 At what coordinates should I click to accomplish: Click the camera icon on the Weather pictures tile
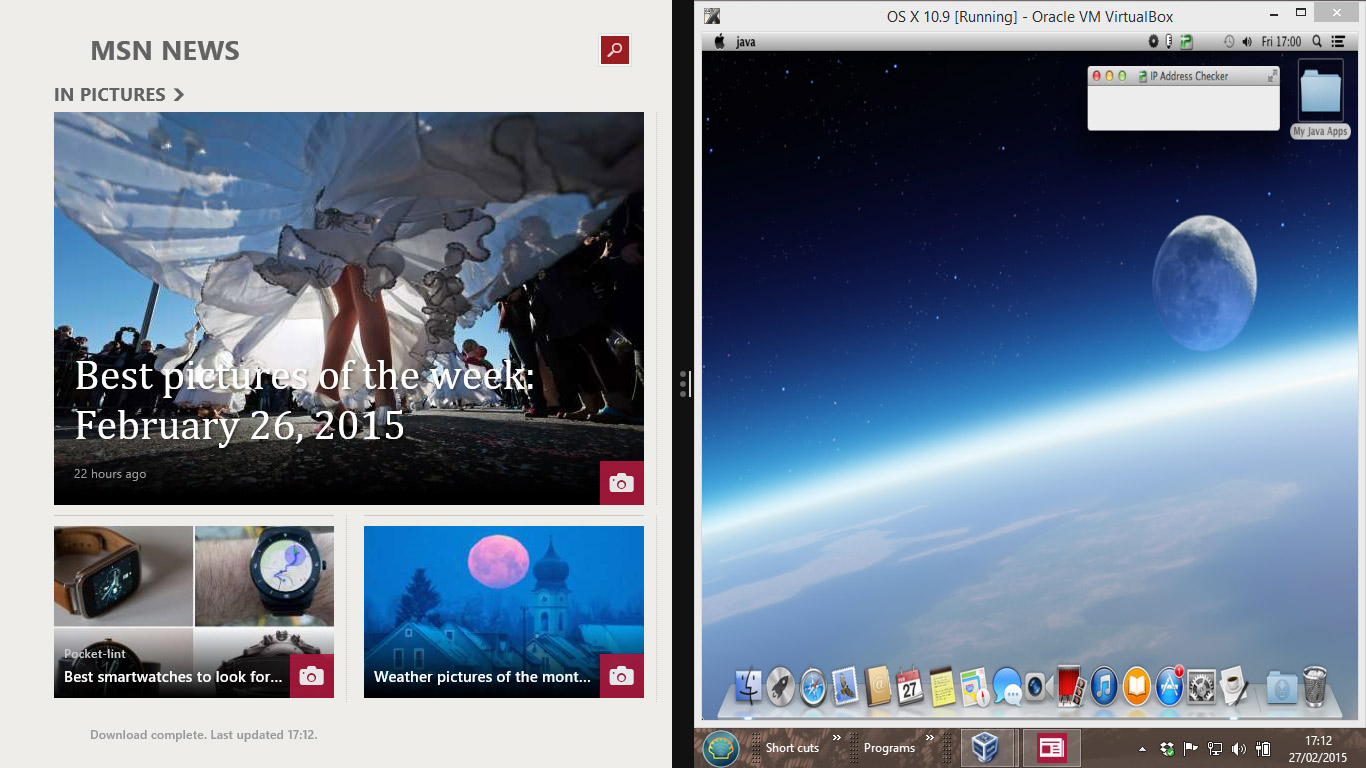pyautogui.click(x=622, y=676)
